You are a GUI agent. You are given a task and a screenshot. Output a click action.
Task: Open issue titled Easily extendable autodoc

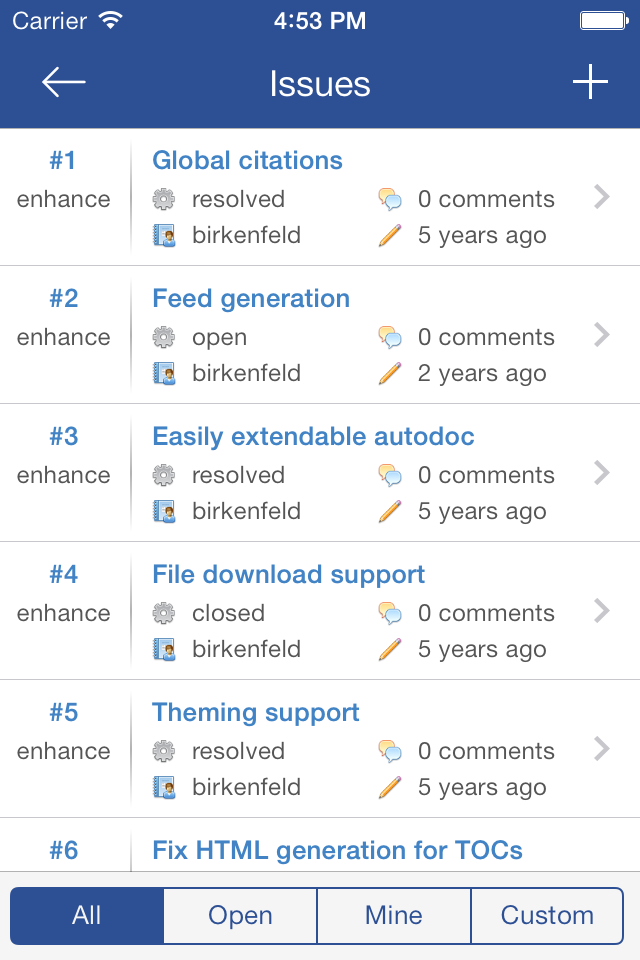tap(313, 437)
